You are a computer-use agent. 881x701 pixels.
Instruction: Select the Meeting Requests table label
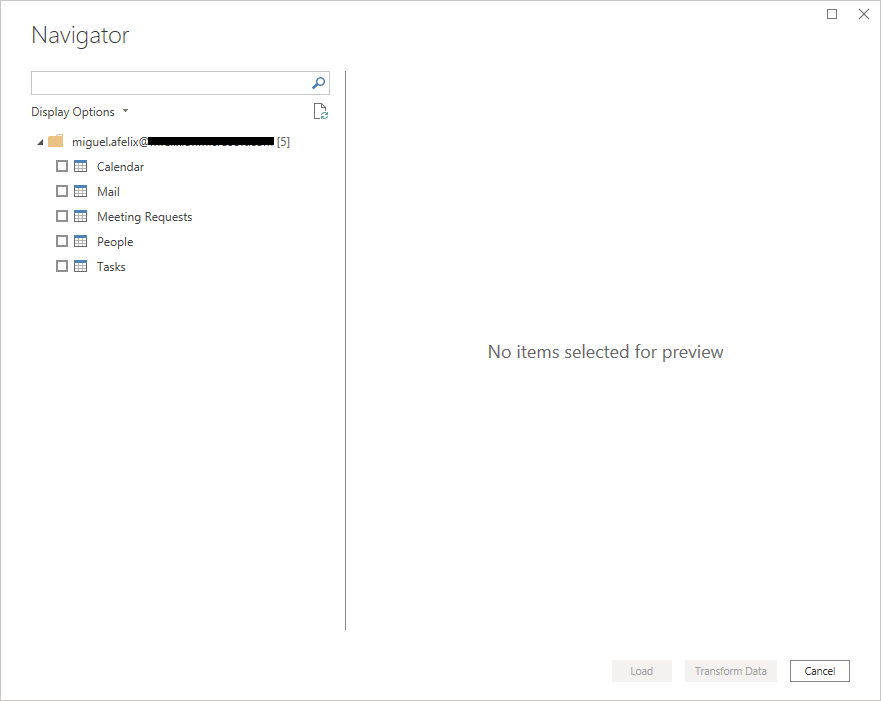tap(144, 217)
